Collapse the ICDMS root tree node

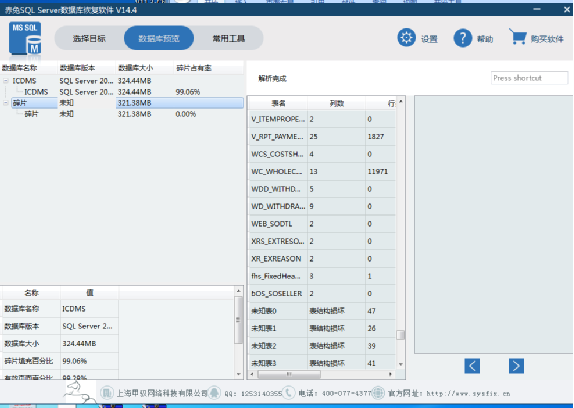(6, 81)
